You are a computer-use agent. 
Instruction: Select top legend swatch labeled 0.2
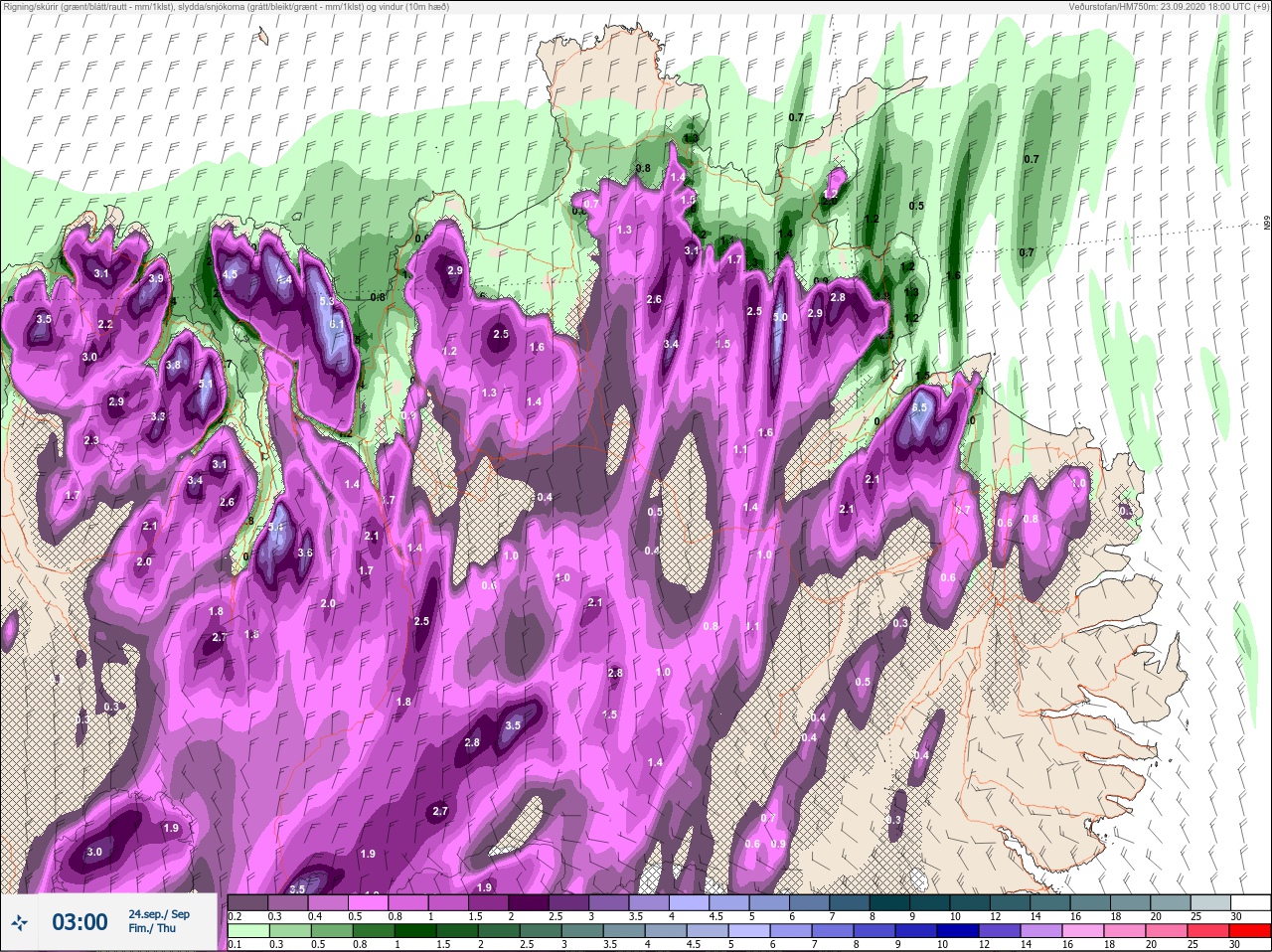click(248, 902)
